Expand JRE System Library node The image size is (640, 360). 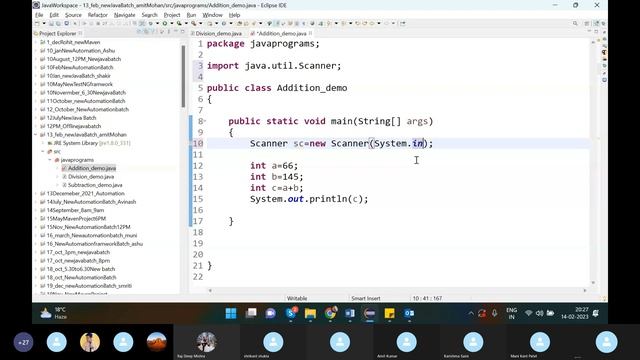point(43,143)
